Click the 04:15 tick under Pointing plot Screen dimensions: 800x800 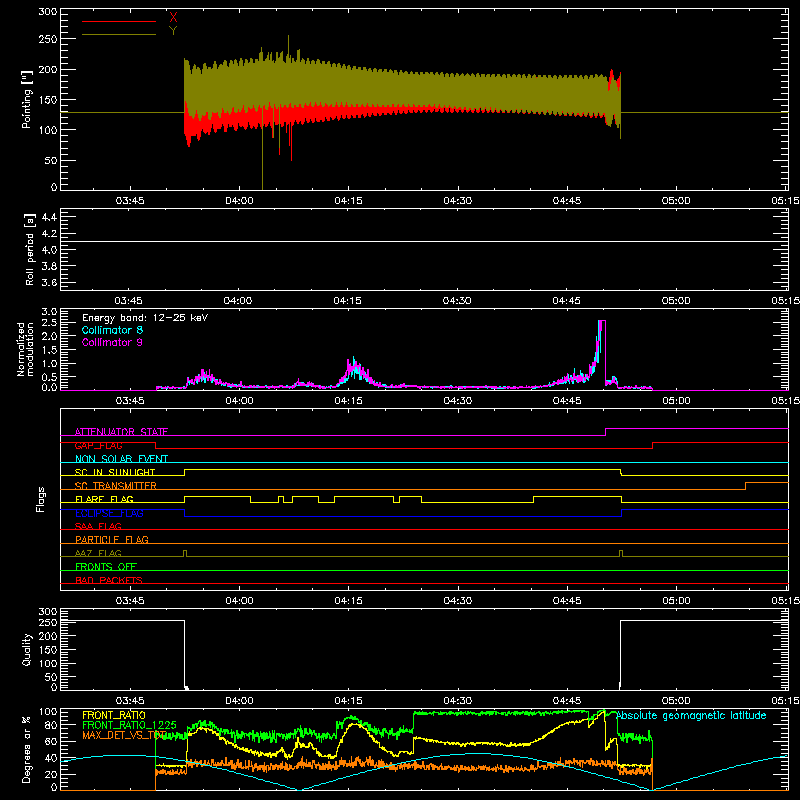[x=348, y=201]
